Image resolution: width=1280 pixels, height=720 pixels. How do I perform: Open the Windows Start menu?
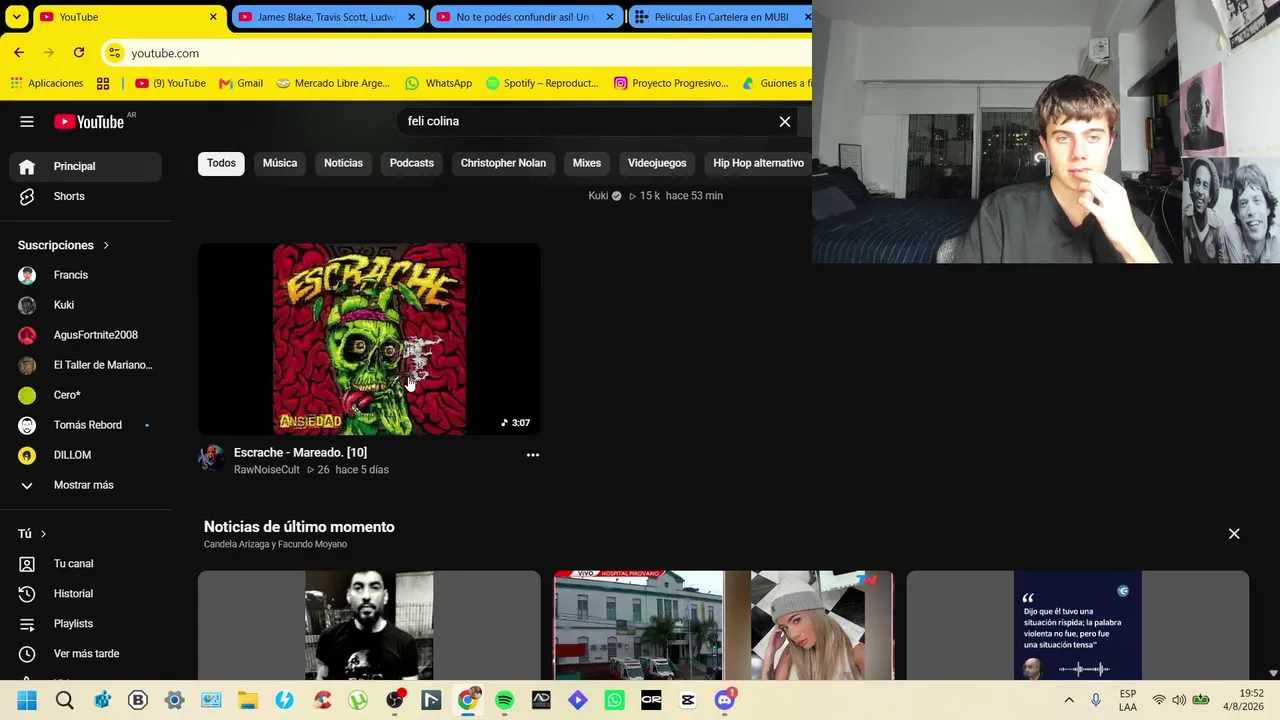[x=27, y=701]
